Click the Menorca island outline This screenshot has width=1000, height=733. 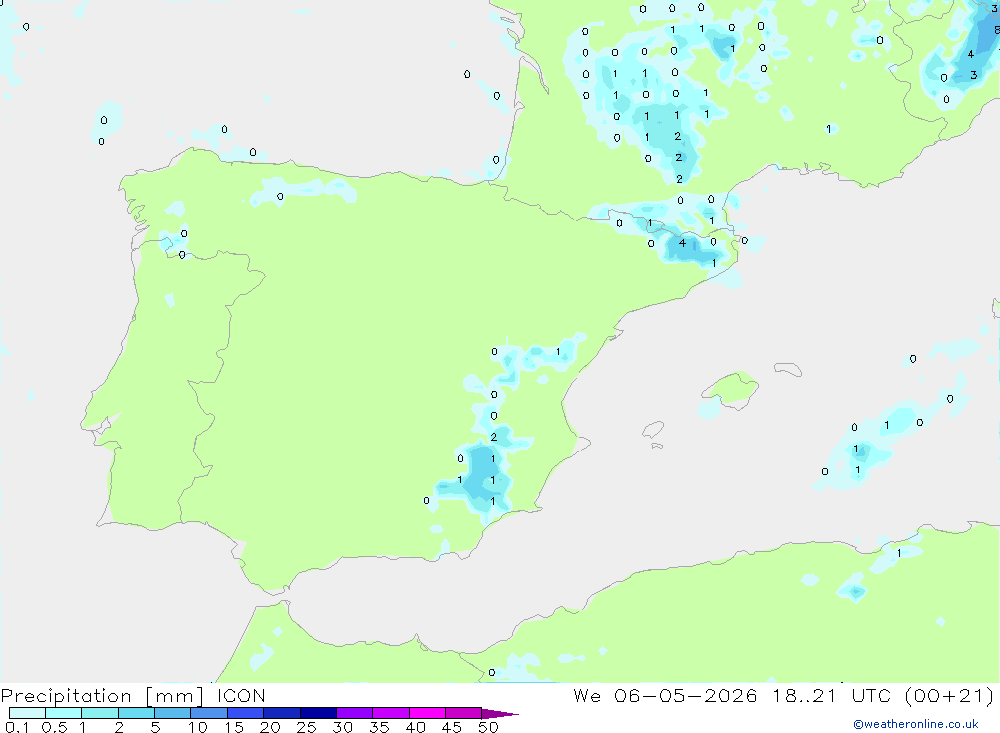coord(788,369)
